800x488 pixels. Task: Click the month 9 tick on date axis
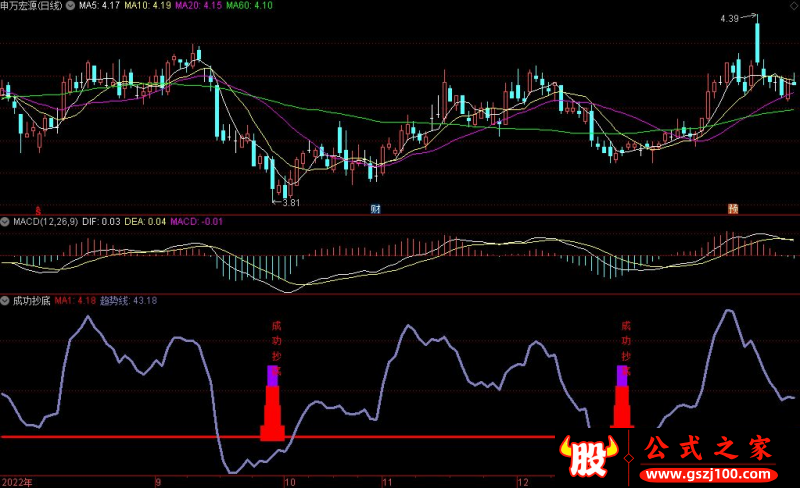click(158, 482)
